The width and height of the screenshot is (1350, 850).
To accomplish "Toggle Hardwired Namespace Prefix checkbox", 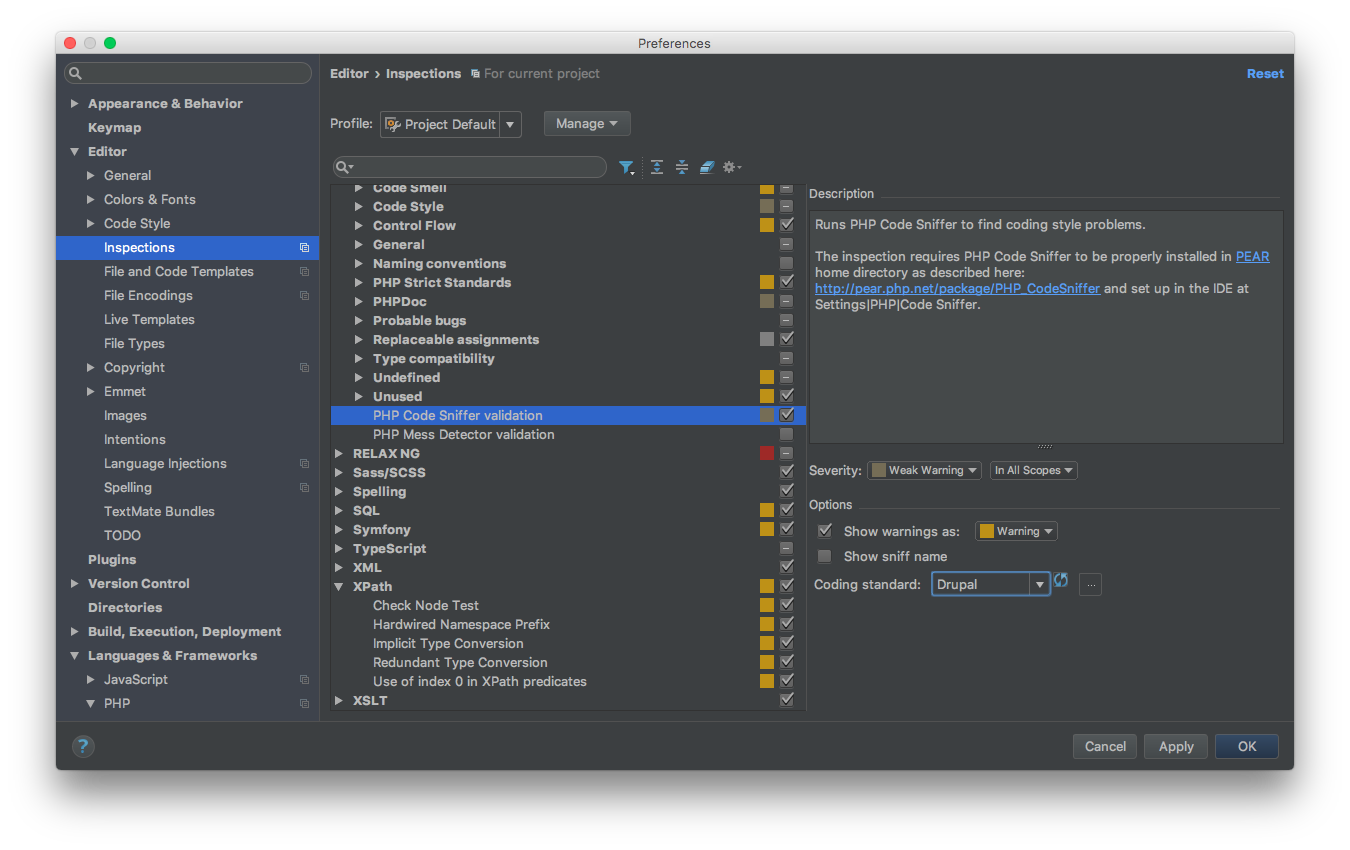I will click(787, 624).
